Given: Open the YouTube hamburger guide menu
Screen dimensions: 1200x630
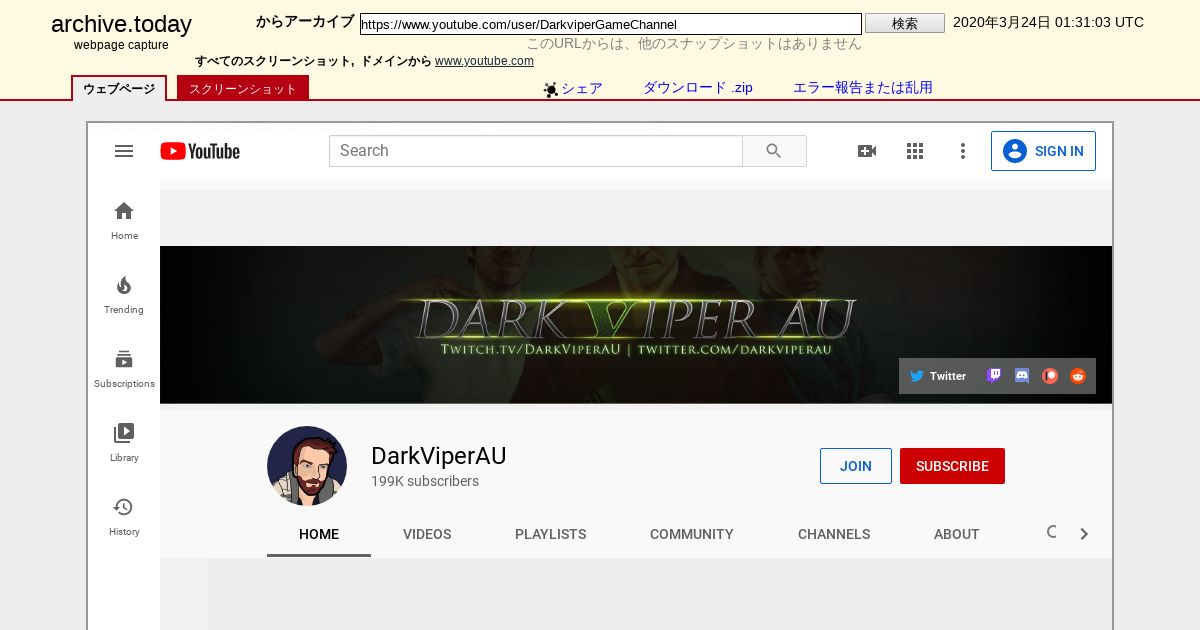Looking at the screenshot, I should pos(124,151).
